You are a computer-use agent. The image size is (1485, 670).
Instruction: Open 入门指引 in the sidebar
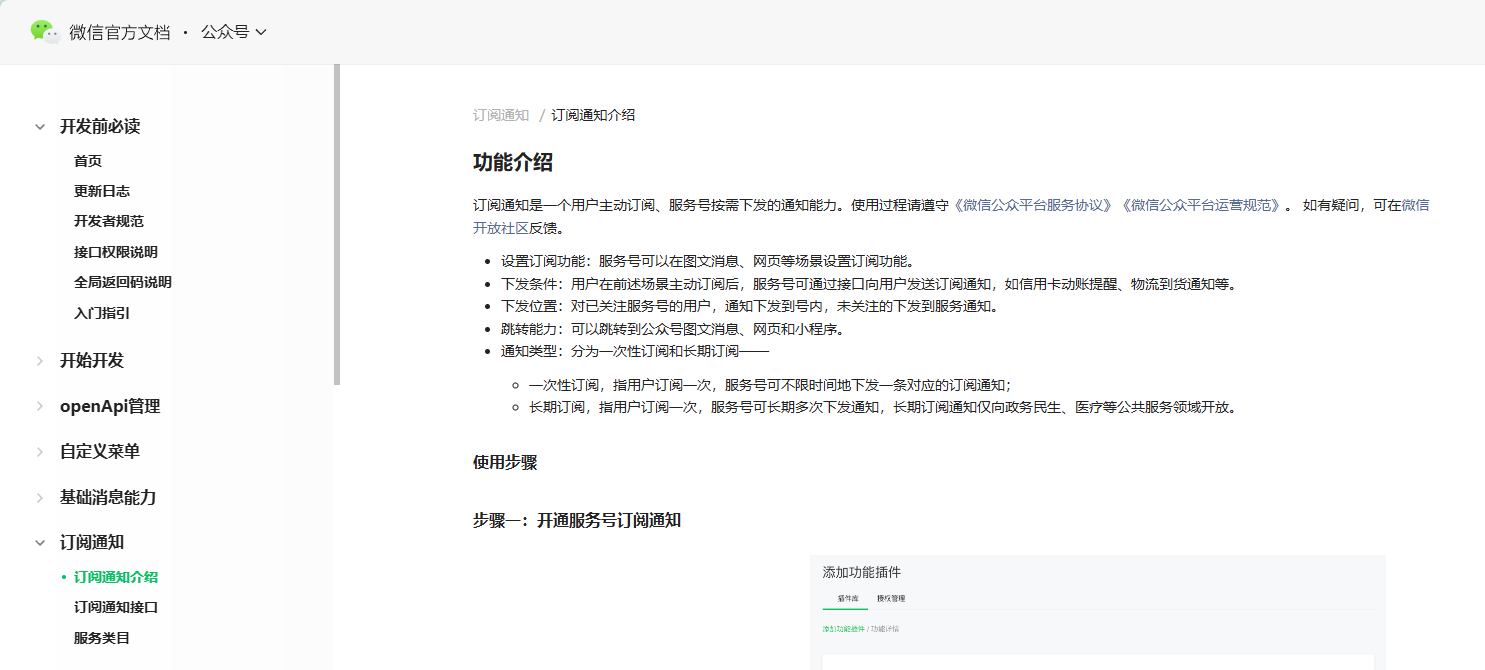tap(102, 313)
